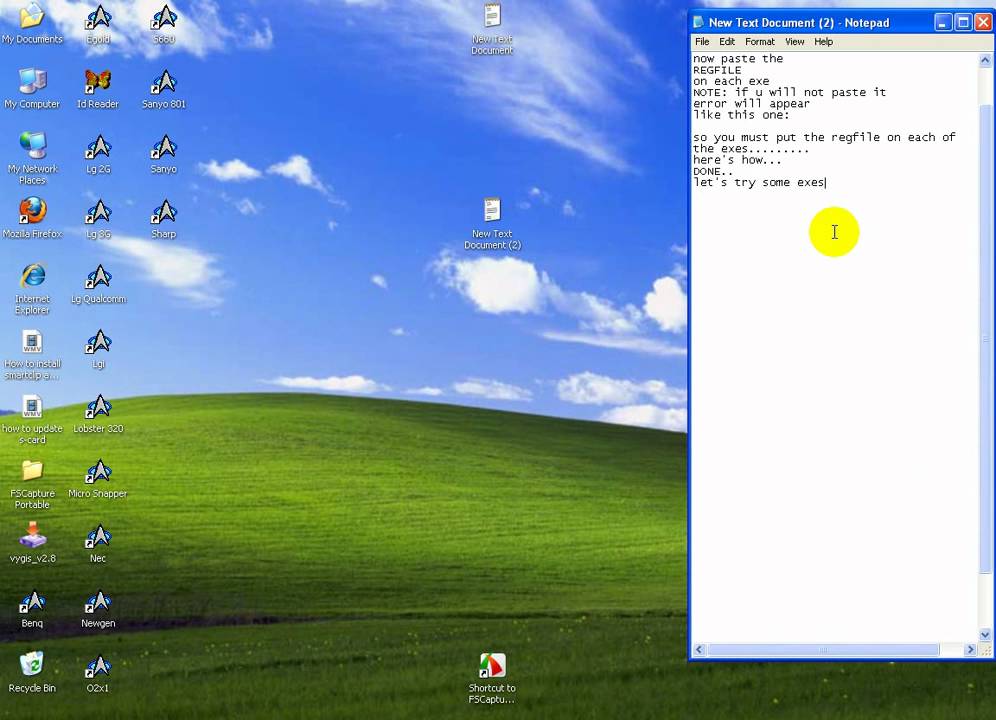Click the text 'REGFILE' in Notepad
Image resolution: width=996 pixels, height=720 pixels.
(717, 70)
